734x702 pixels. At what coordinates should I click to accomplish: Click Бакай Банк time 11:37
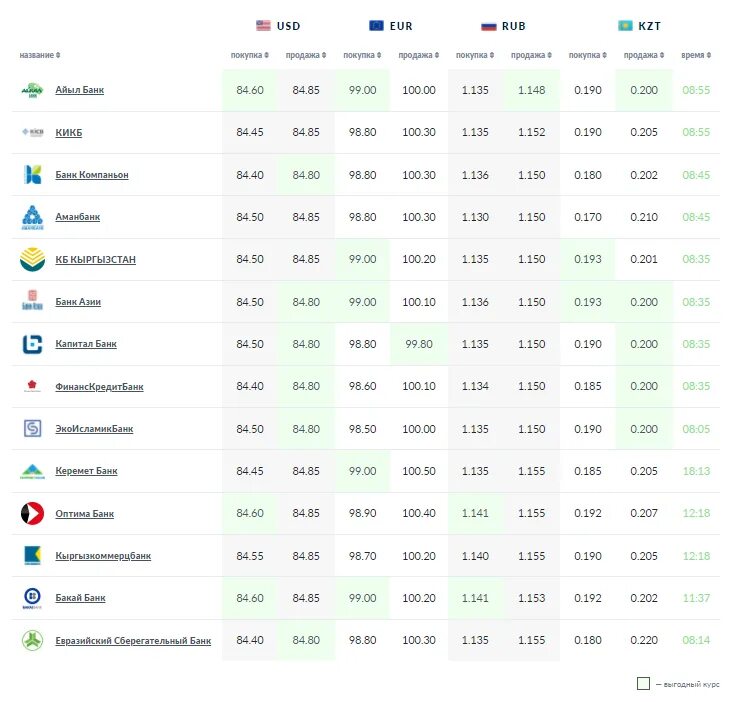click(696, 598)
